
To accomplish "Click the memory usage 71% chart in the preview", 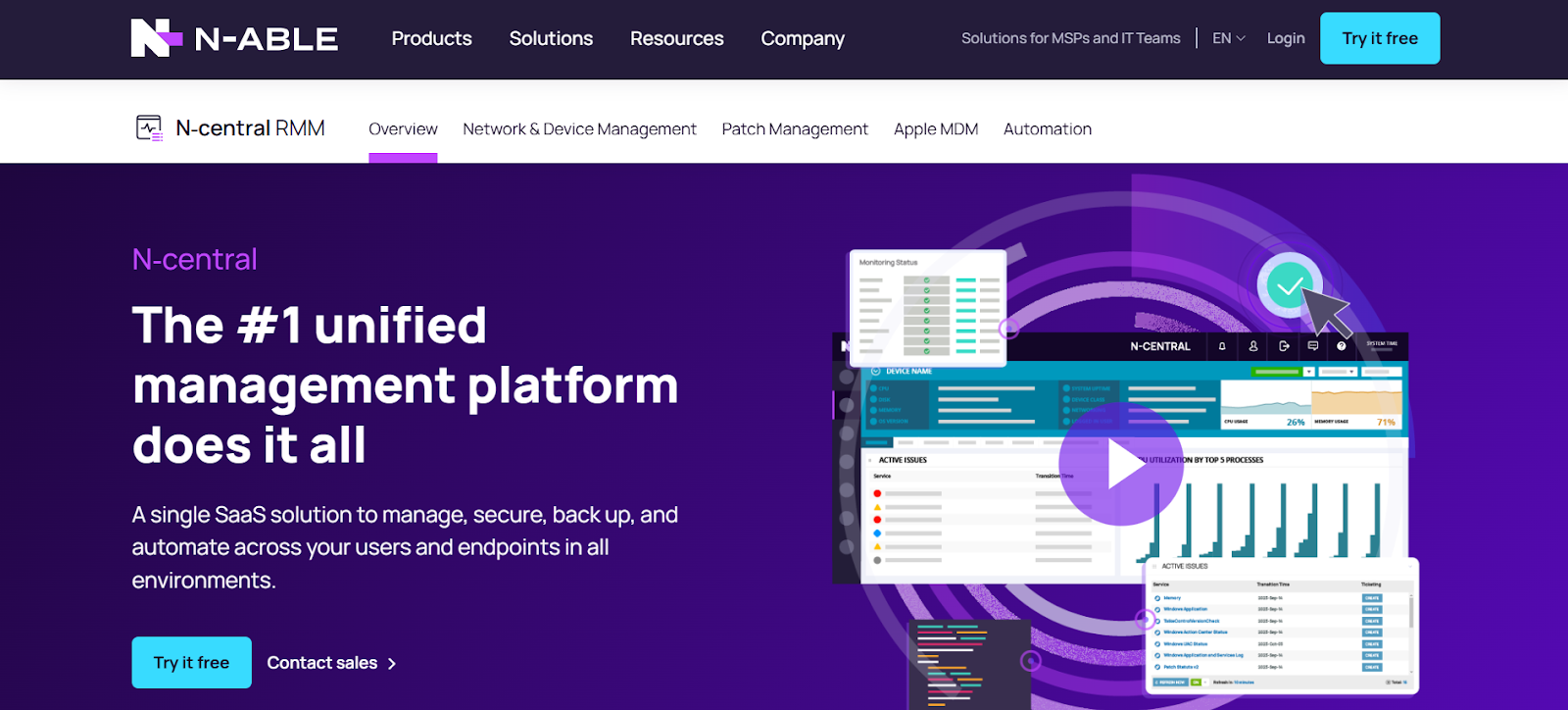I will 1357,404.
